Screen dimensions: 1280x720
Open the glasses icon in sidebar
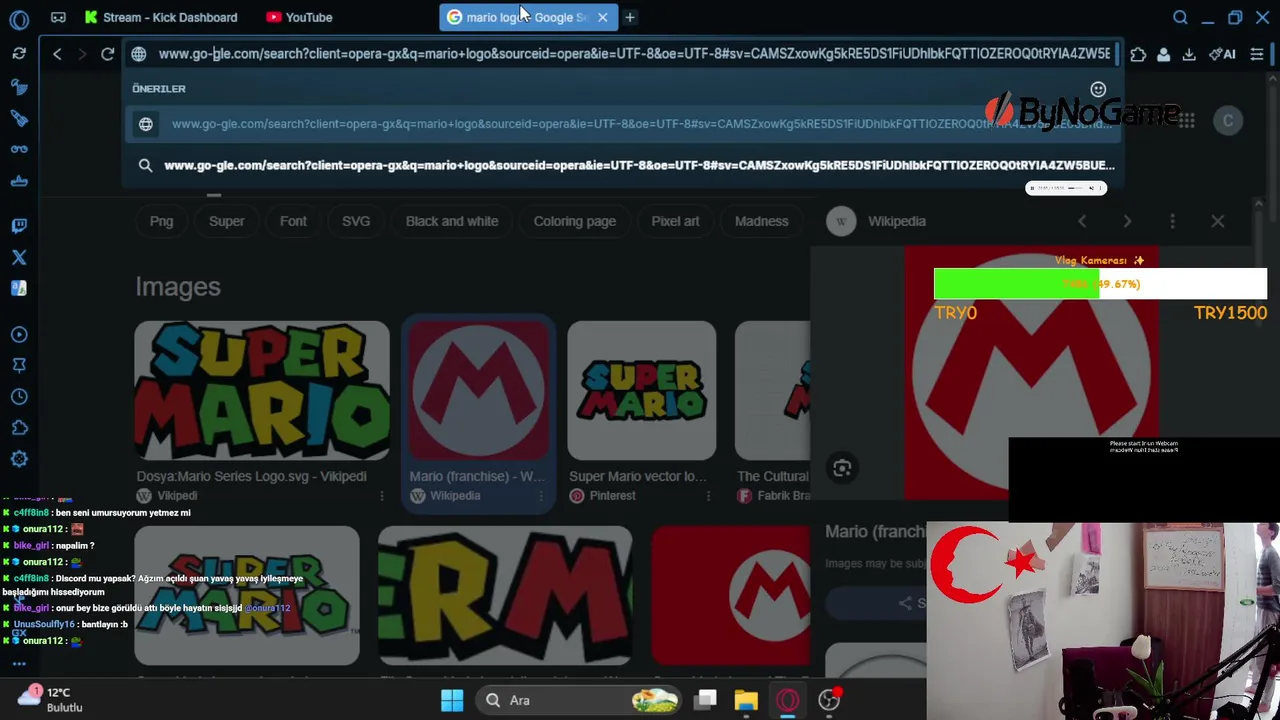click(x=19, y=149)
